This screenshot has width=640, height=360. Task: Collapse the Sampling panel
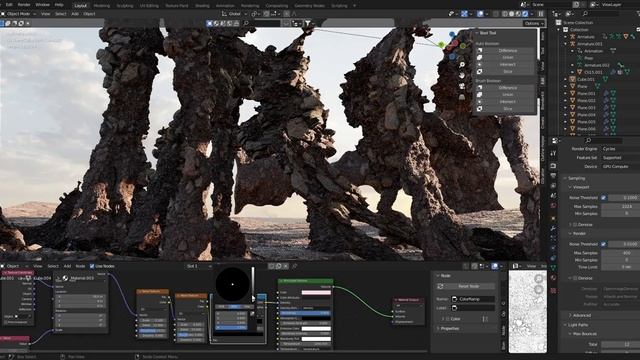(565, 178)
